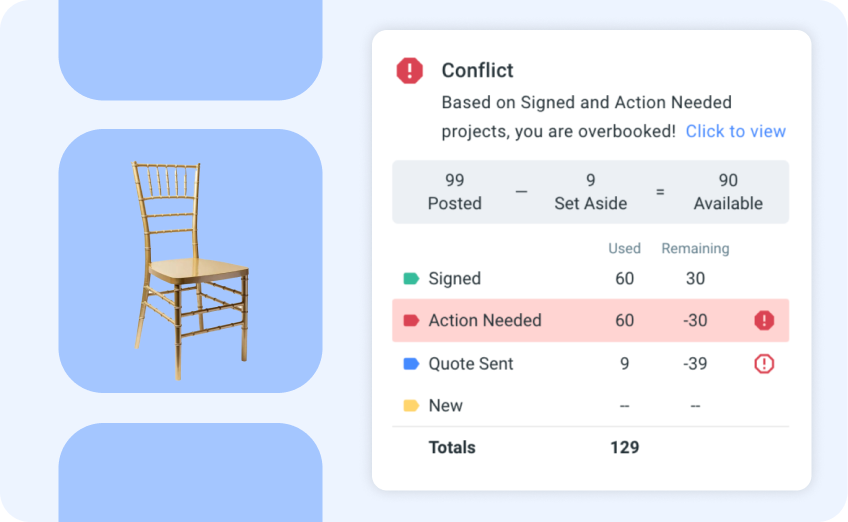Click the Remaining column header
848x522 pixels.
[695, 249]
